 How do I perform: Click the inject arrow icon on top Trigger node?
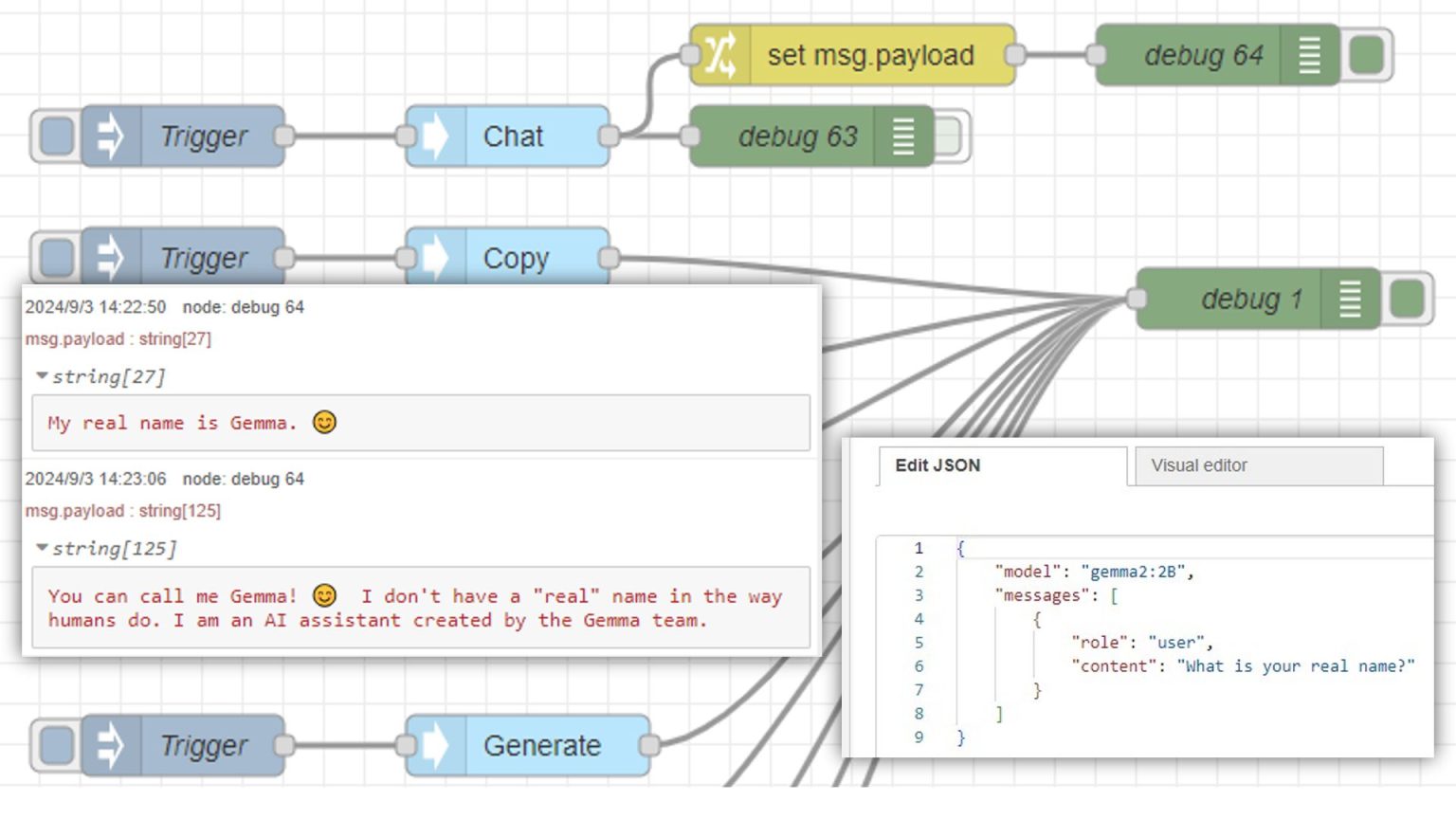(111, 136)
